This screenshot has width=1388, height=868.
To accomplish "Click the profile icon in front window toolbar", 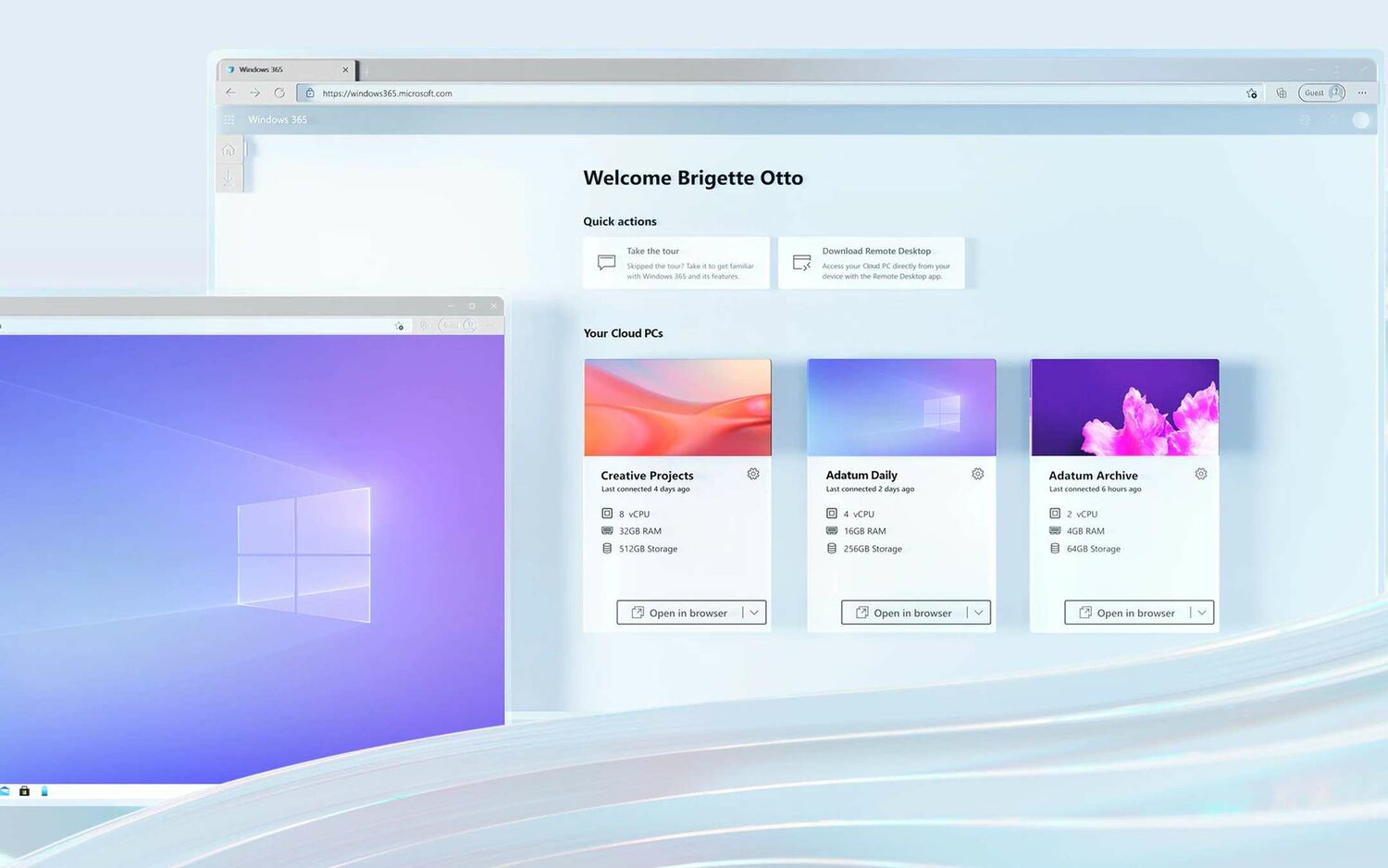I will (x=470, y=326).
